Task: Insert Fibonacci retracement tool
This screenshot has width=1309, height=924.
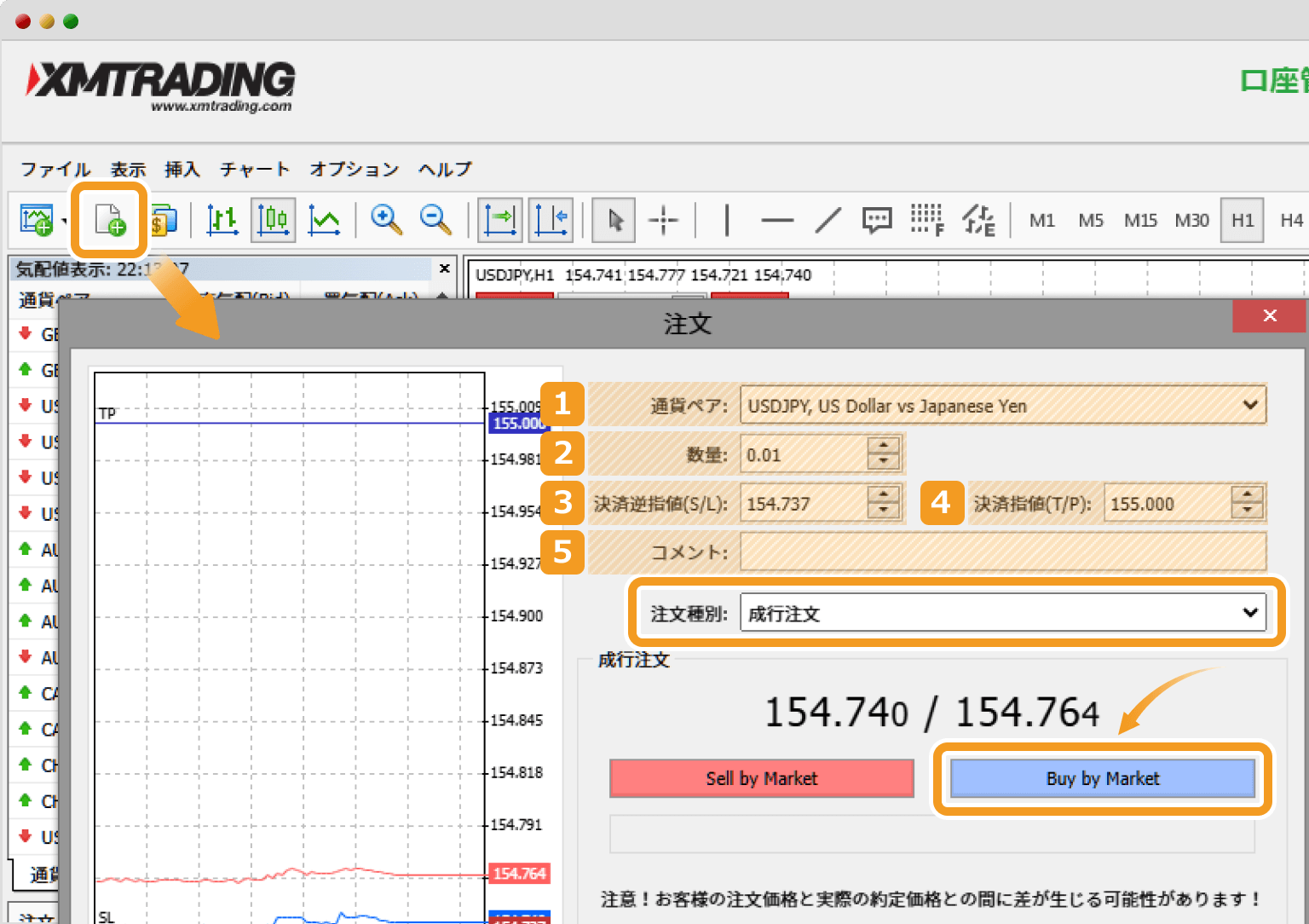Action: [927, 220]
